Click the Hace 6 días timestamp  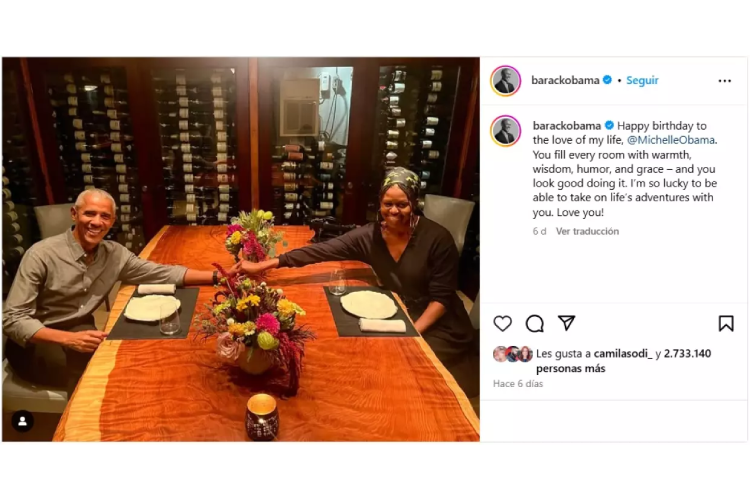[x=518, y=384]
